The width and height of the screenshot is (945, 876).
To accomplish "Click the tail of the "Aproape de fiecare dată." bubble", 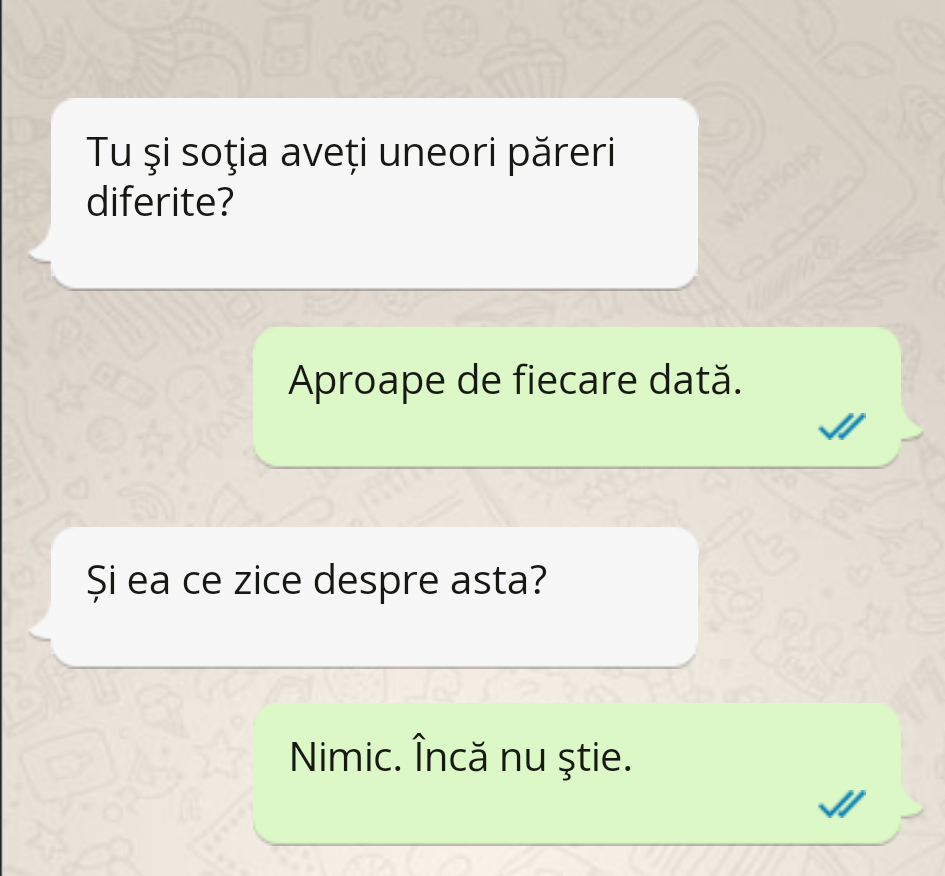I will click(x=911, y=429).
